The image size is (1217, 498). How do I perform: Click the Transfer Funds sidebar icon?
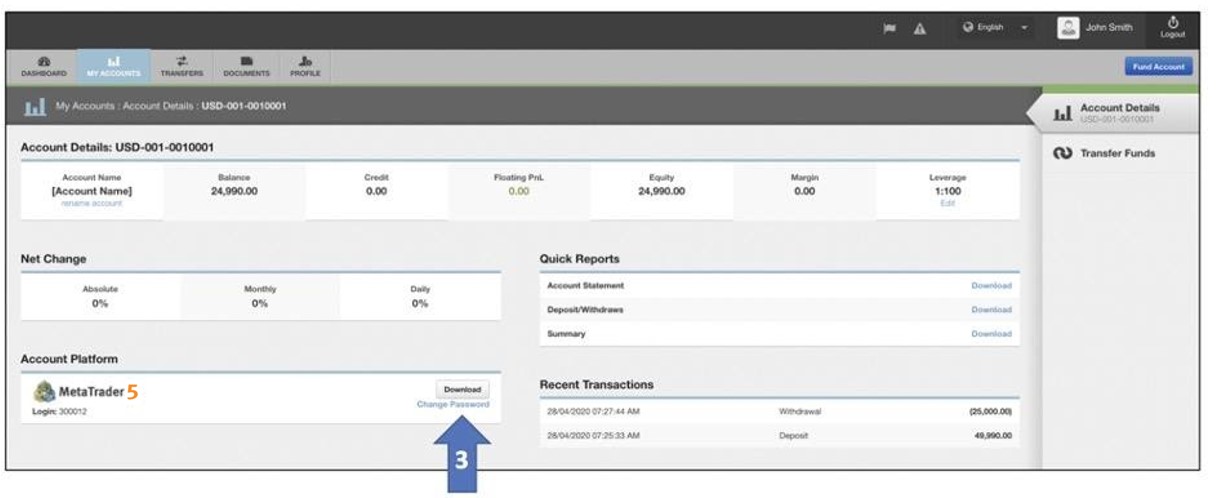click(x=1062, y=154)
